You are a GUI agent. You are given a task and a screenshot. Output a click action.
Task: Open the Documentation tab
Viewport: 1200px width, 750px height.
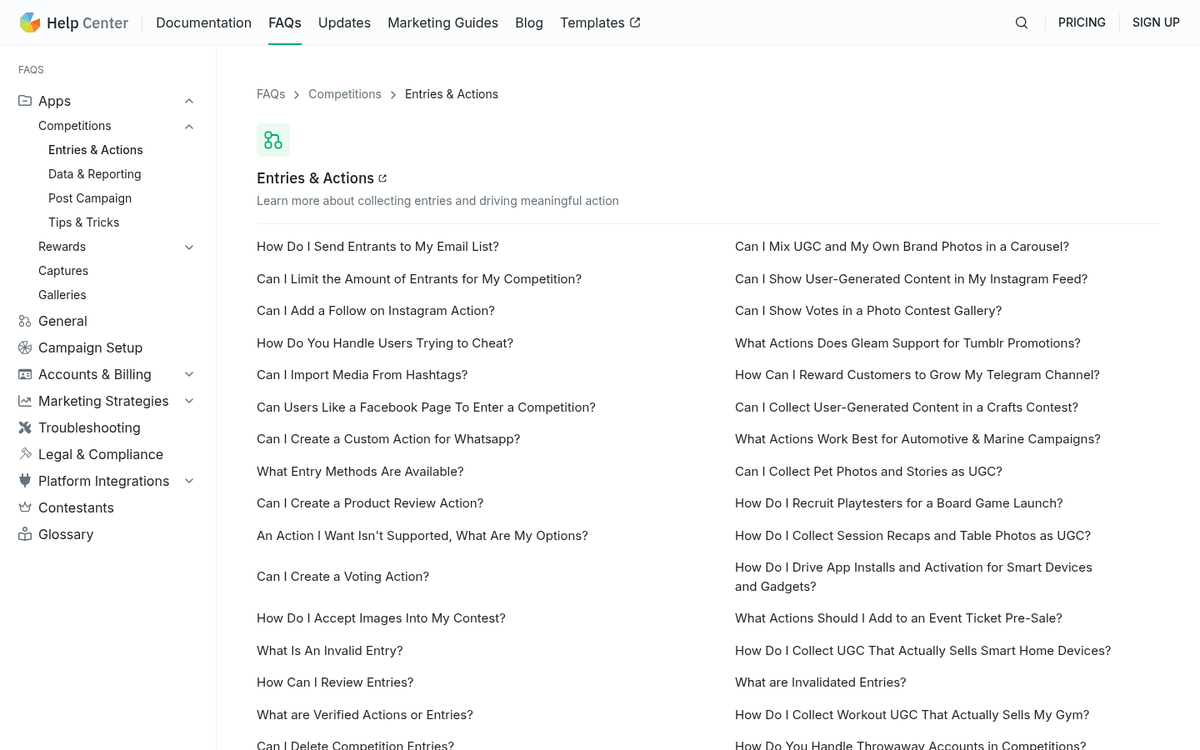coord(204,23)
